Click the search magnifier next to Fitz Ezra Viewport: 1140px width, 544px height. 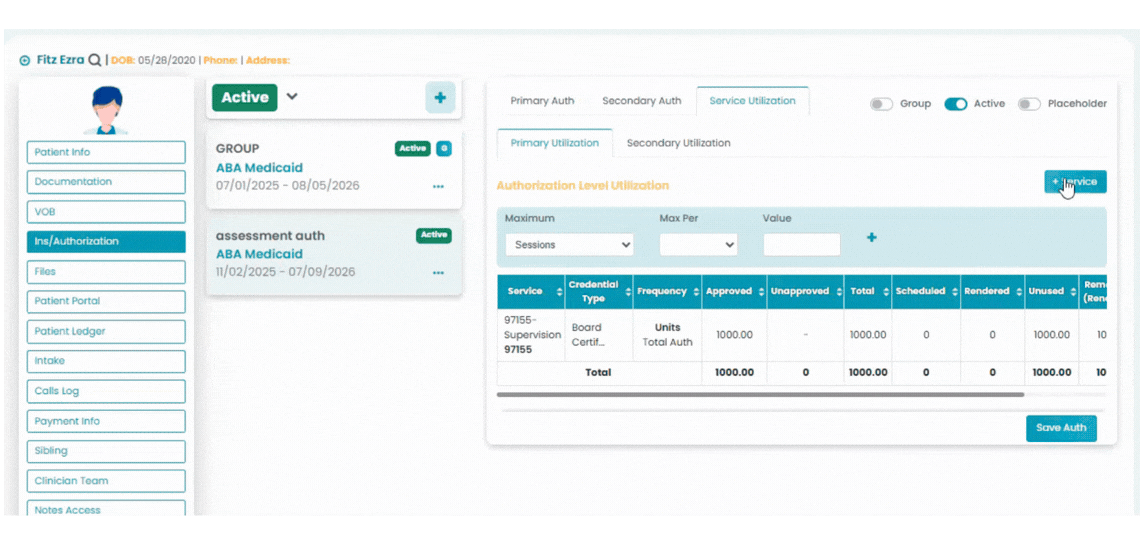click(95, 60)
